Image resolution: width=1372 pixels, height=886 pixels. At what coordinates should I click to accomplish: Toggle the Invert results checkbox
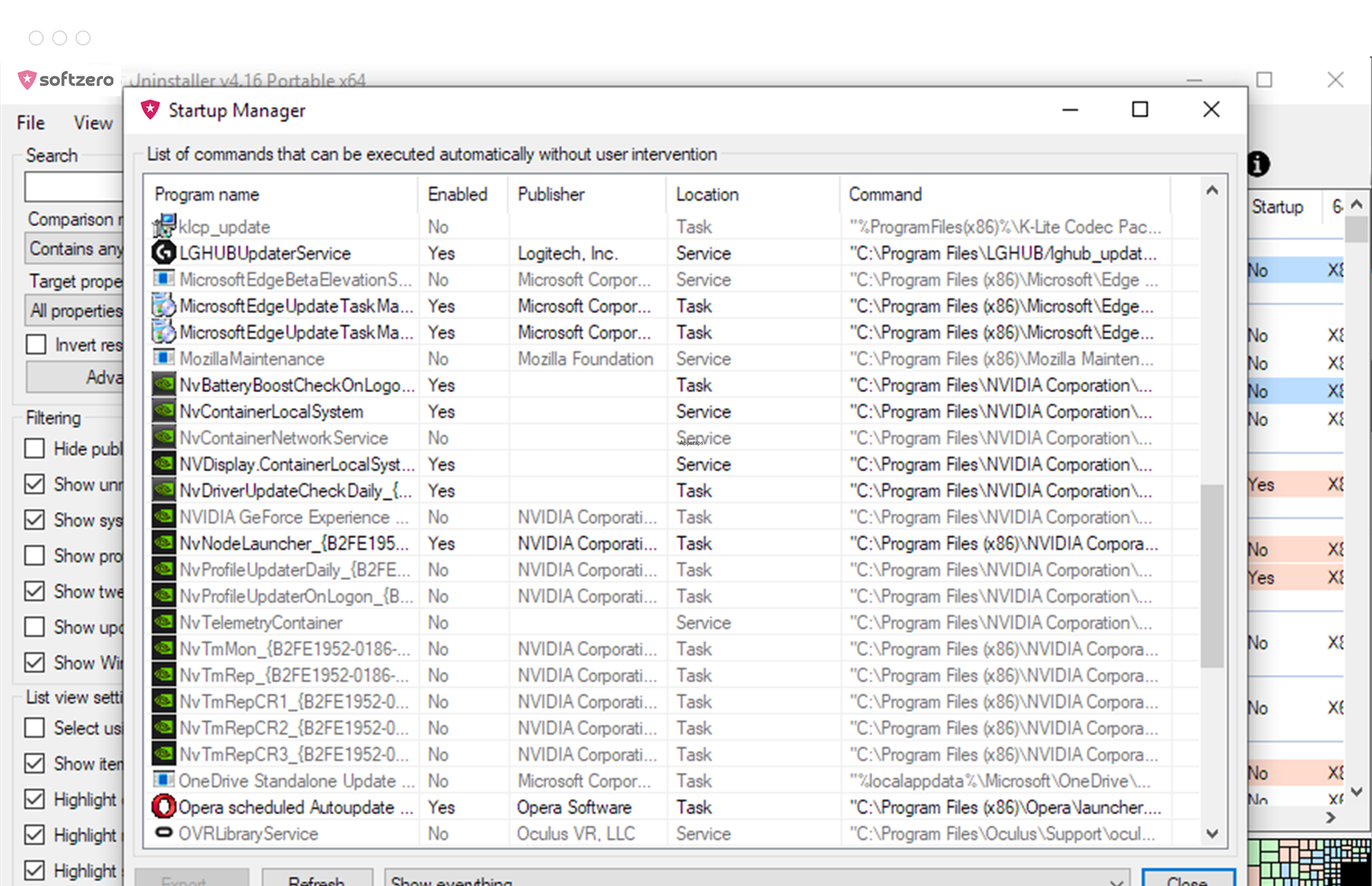[x=36, y=345]
